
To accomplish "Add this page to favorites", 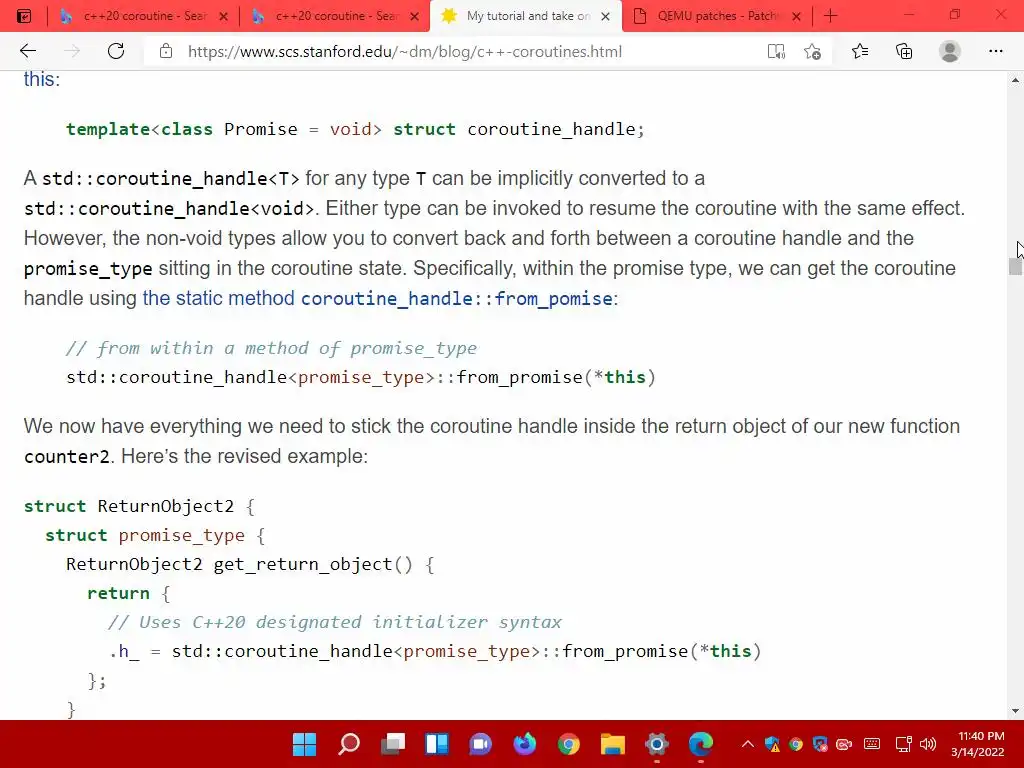I will pyautogui.click(x=812, y=51).
